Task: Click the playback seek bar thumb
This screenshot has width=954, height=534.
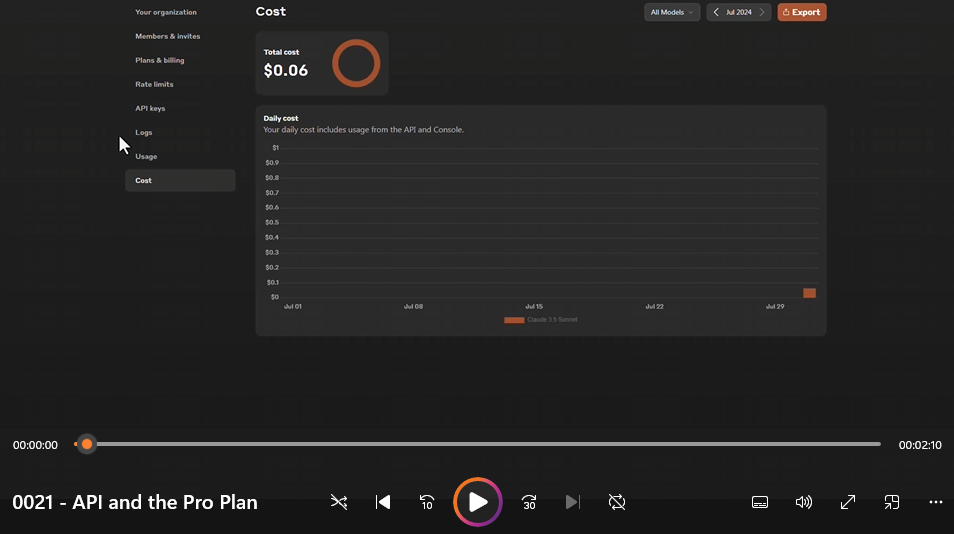Action: (x=87, y=445)
